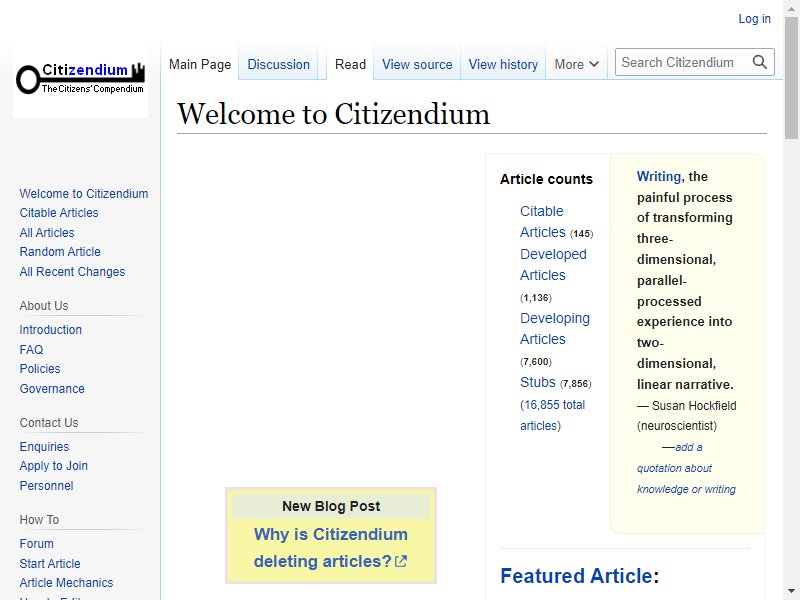This screenshot has height=600, width=800.
Task: Click the Log in link
Action: tap(755, 19)
